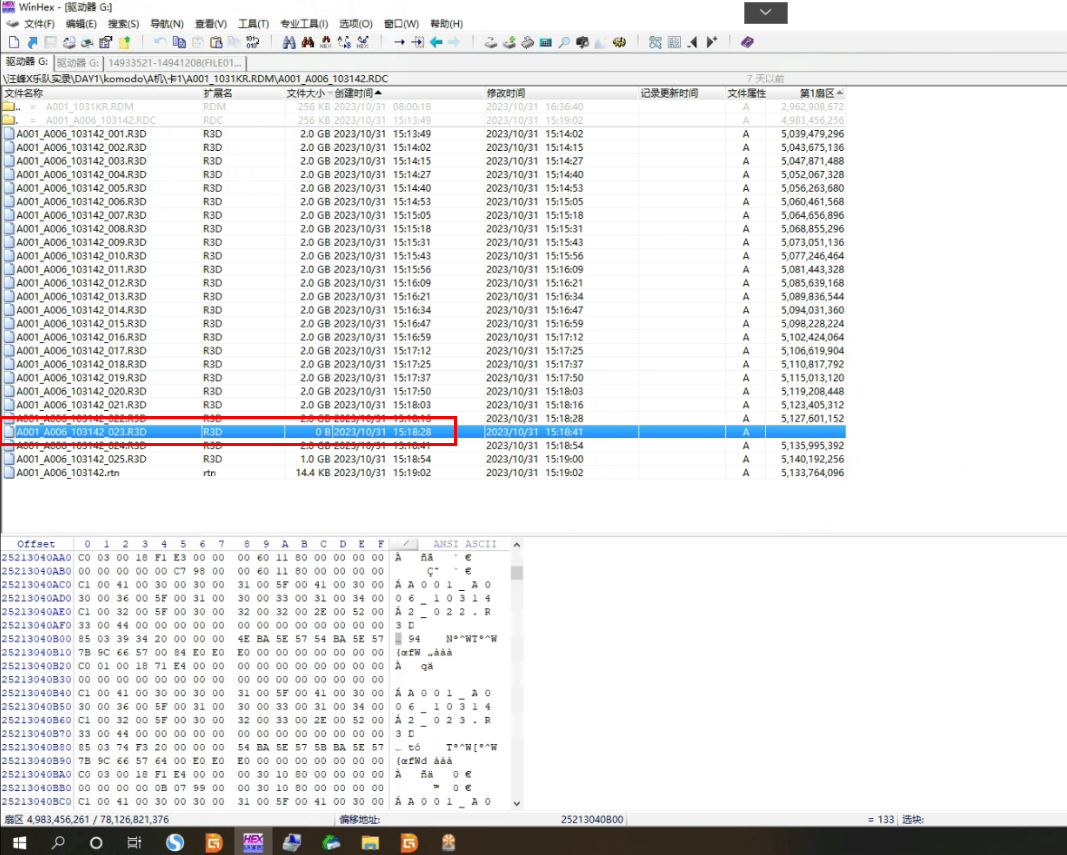The height and width of the screenshot is (855, 1067).
Task: Click the path bar showing A001_A006_103142.RDC
Action: [x=196, y=79]
